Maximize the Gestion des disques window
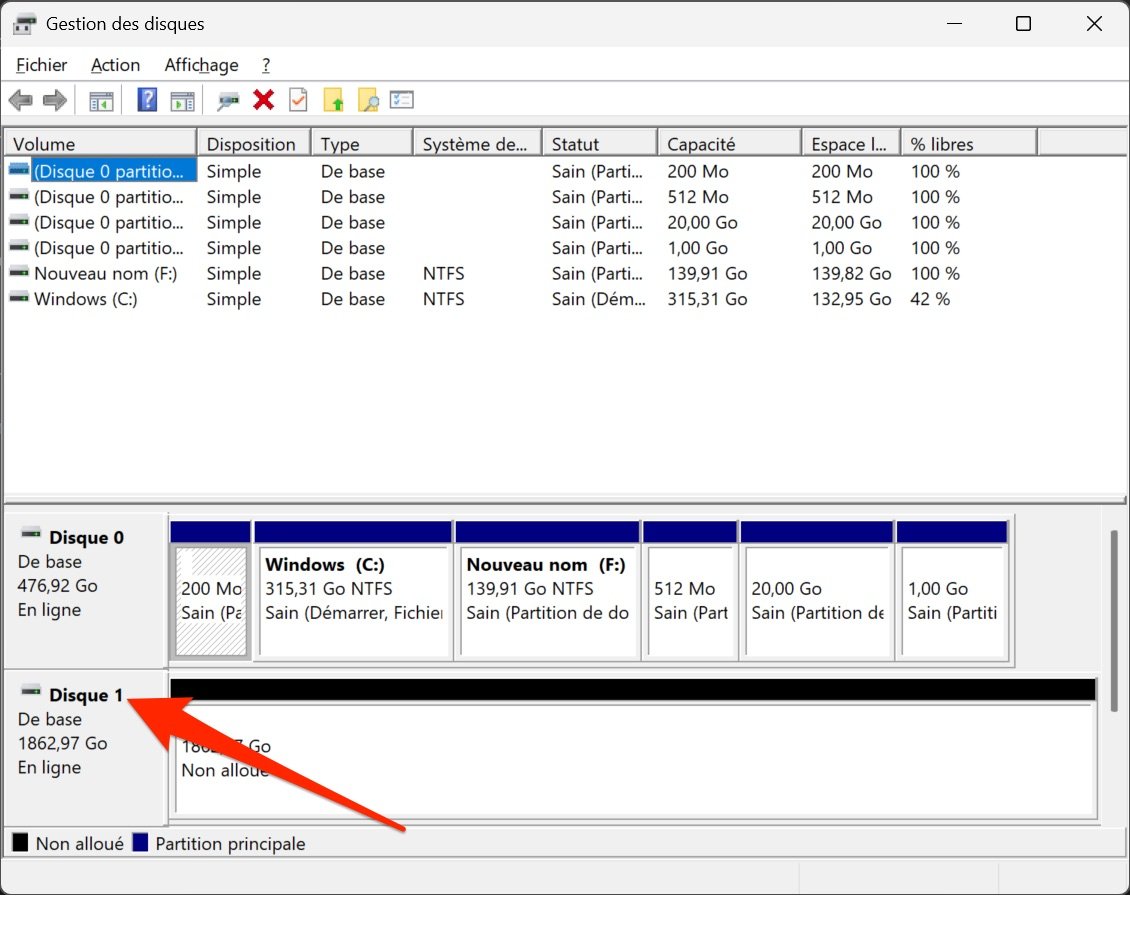The image size is (1130, 936). tap(1023, 24)
